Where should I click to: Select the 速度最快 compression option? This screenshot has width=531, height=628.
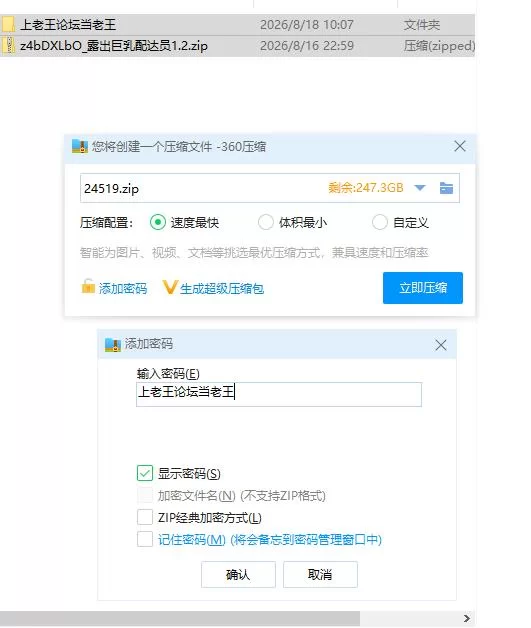[x=158, y=222]
